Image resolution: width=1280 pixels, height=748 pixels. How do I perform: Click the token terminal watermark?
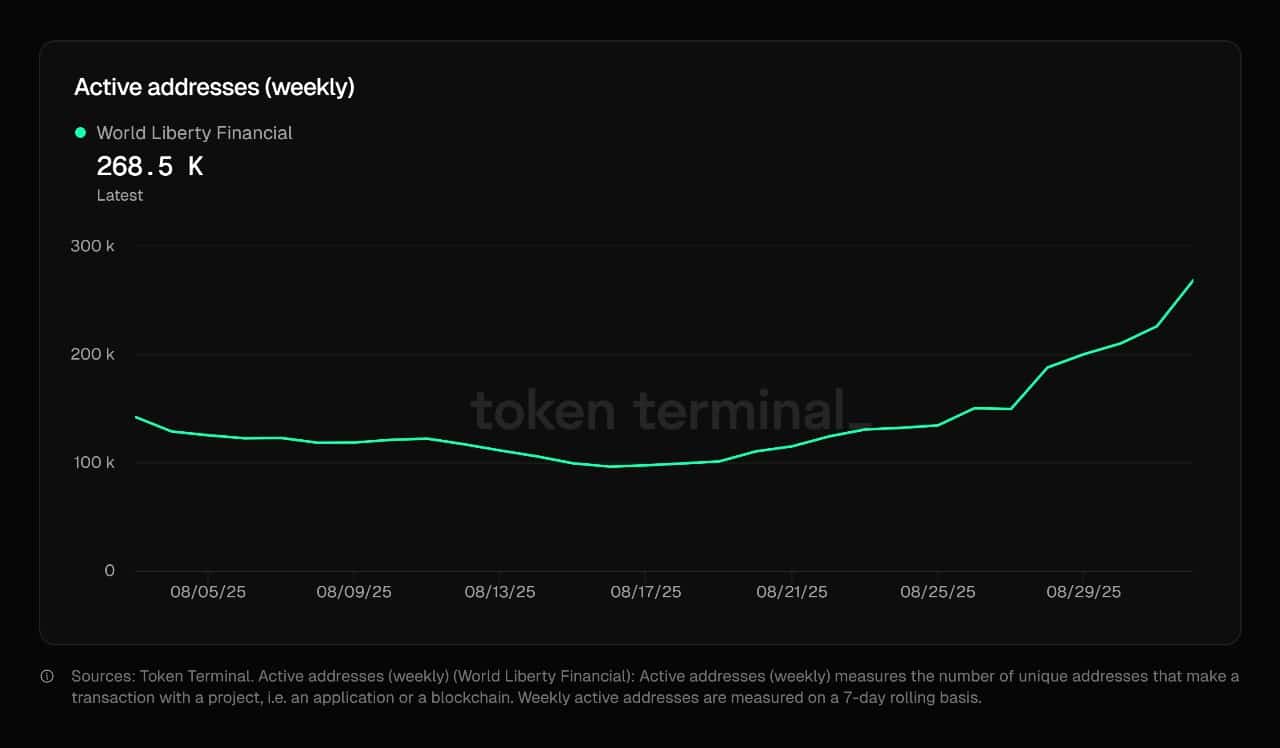[x=670, y=410]
